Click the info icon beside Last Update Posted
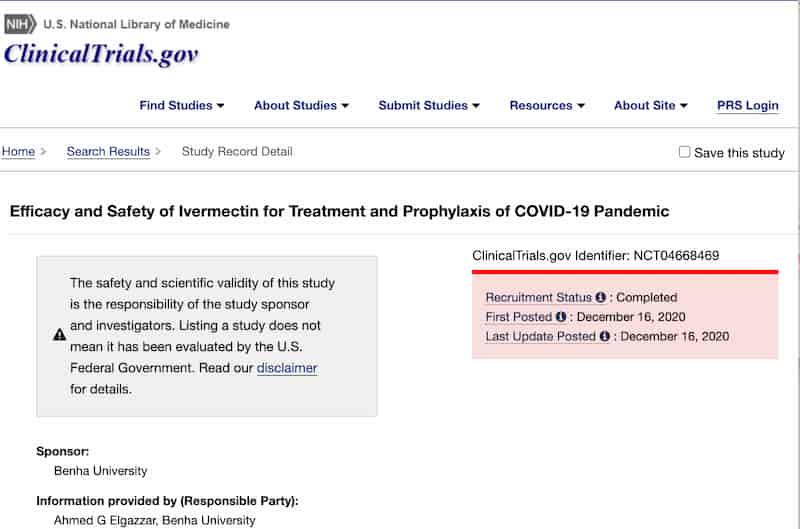 click(x=605, y=336)
